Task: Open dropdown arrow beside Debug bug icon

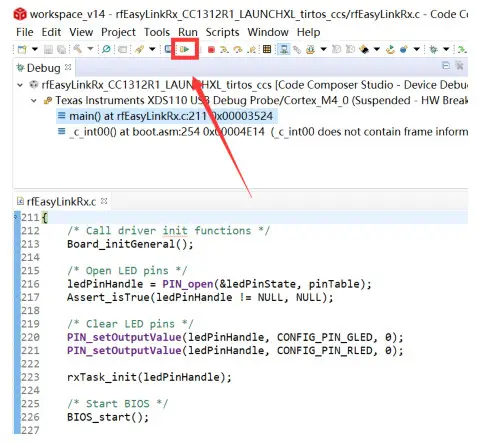Action: pyautogui.click(x=446, y=49)
